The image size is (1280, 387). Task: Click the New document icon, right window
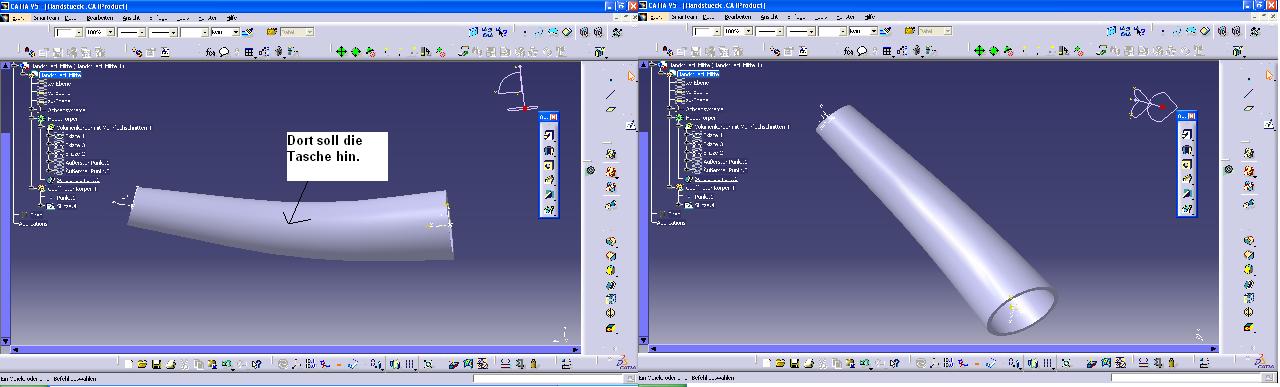[x=769, y=364]
